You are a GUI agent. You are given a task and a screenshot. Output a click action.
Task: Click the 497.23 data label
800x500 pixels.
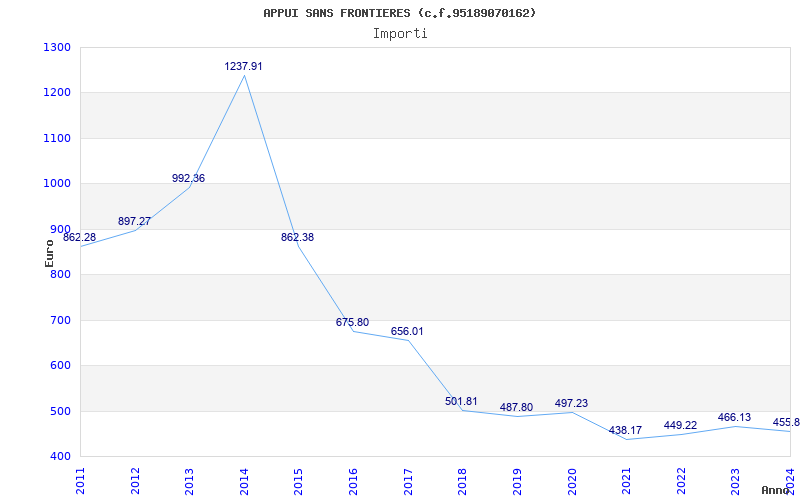571,404
